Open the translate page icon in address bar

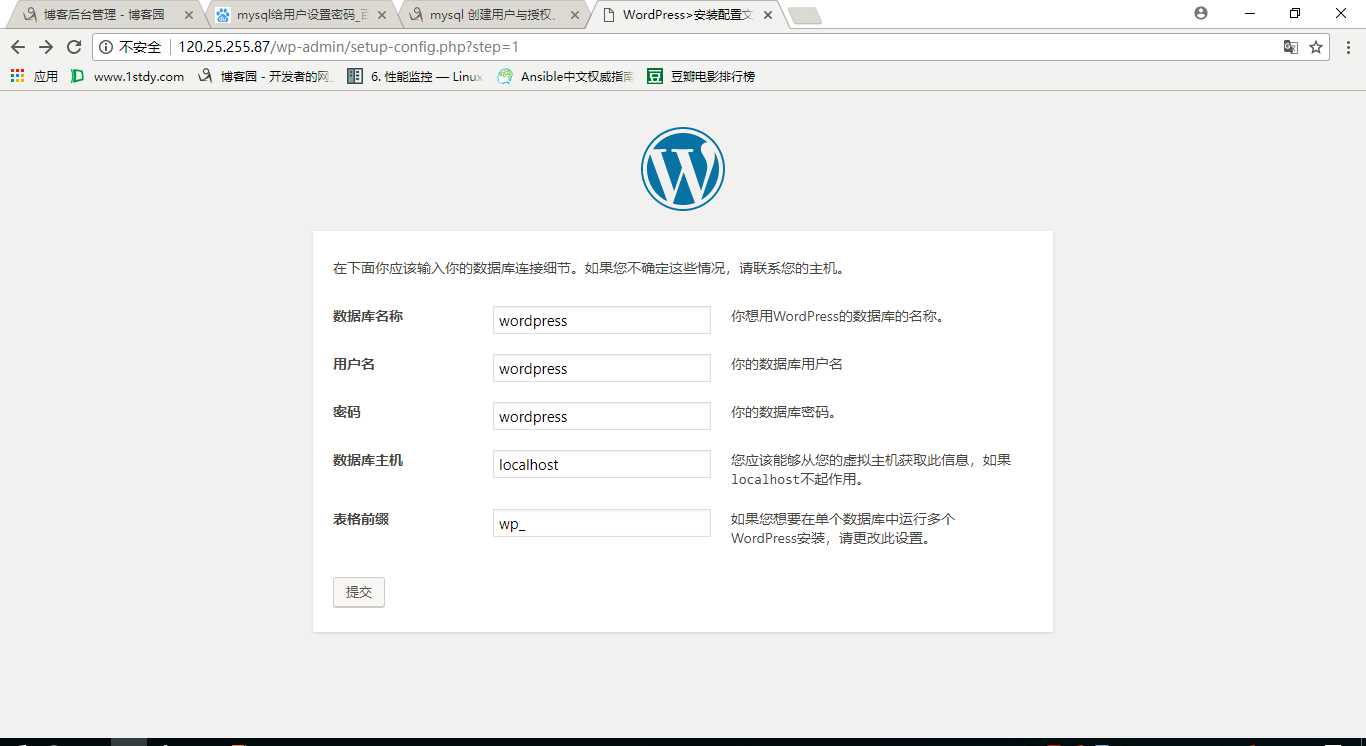(x=1291, y=47)
